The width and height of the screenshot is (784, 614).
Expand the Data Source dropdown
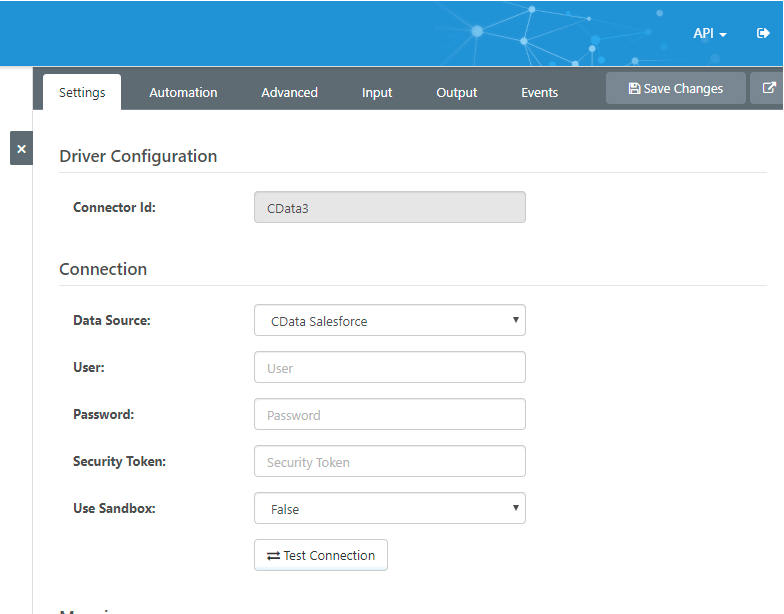389,321
